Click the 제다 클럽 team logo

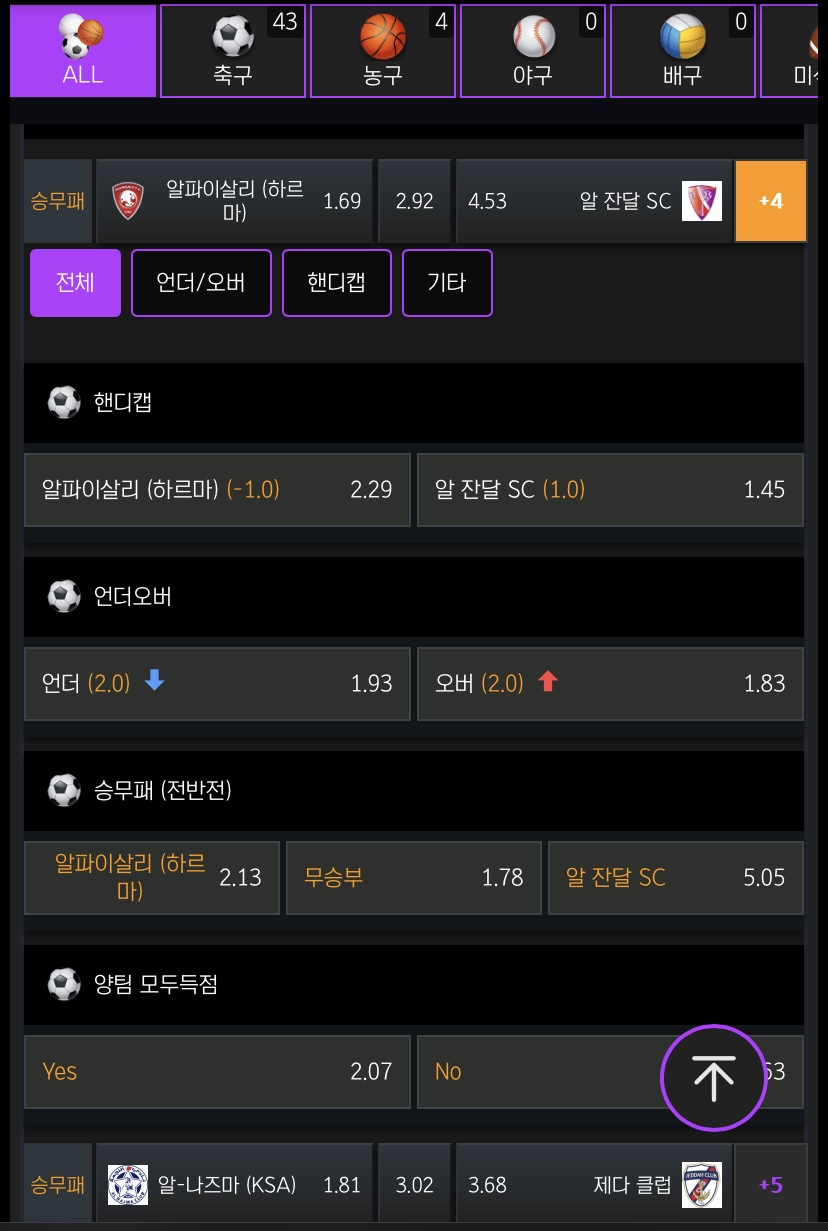(701, 1185)
